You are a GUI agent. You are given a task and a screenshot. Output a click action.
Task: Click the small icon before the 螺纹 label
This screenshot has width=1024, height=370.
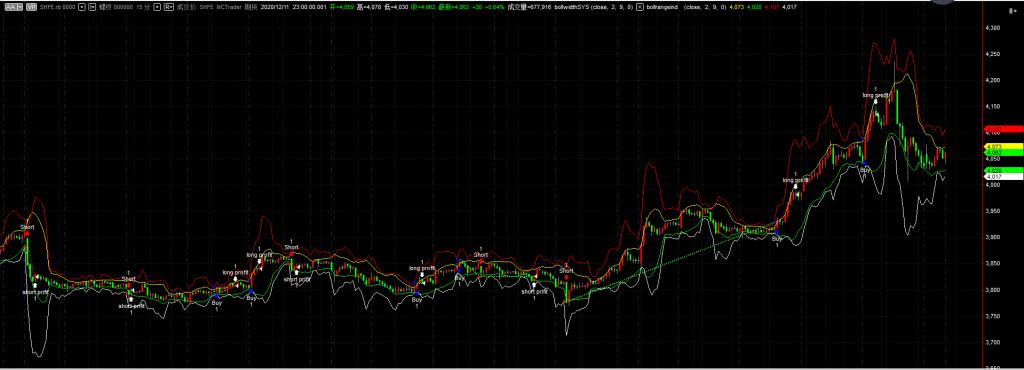[x=92, y=7]
